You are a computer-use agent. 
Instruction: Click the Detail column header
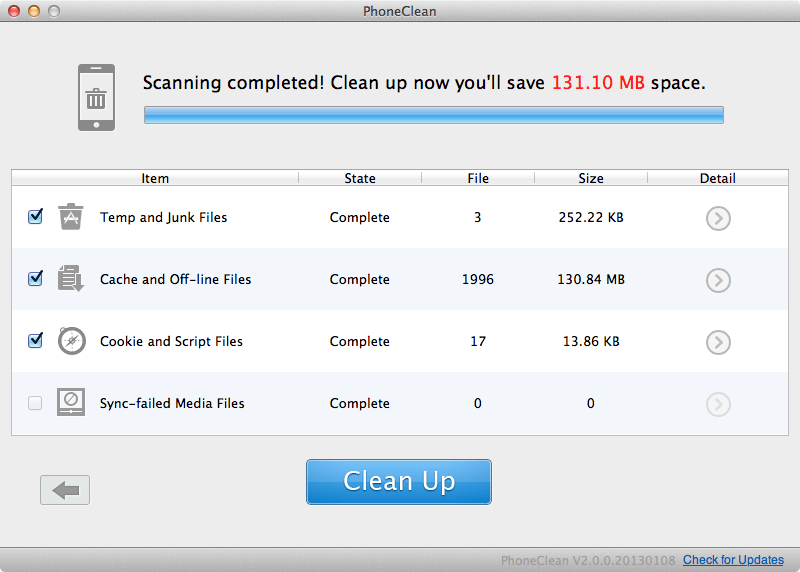tap(717, 178)
